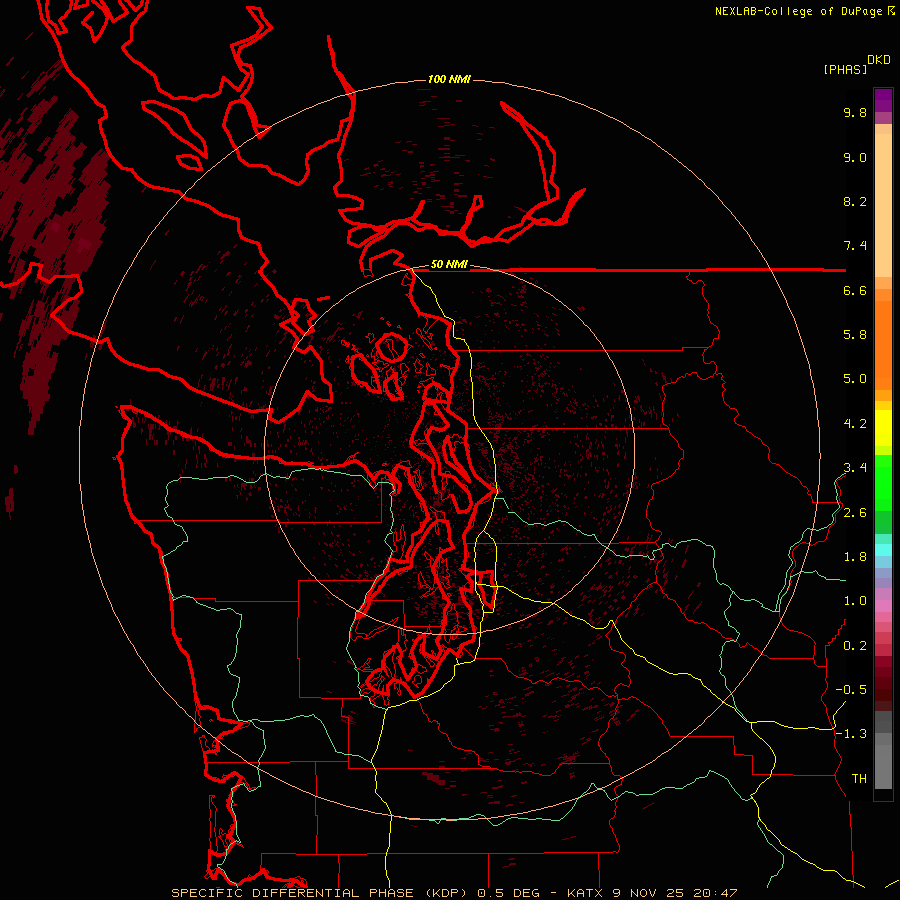Select the gray color band beside TH

click(x=883, y=767)
